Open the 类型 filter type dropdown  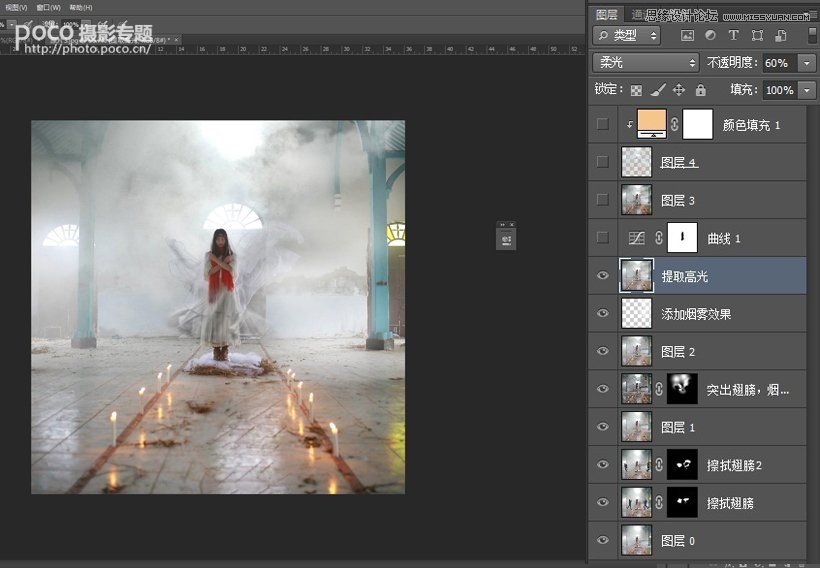click(627, 36)
